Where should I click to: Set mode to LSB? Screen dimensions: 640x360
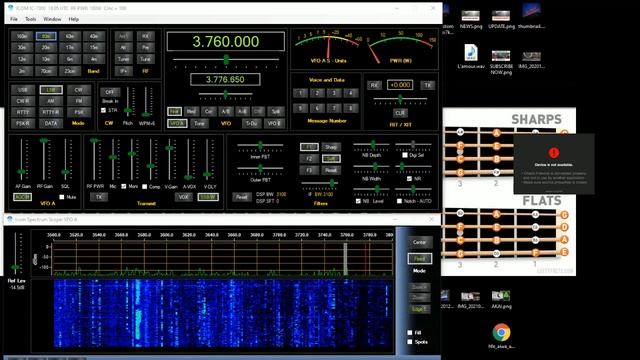point(51,90)
